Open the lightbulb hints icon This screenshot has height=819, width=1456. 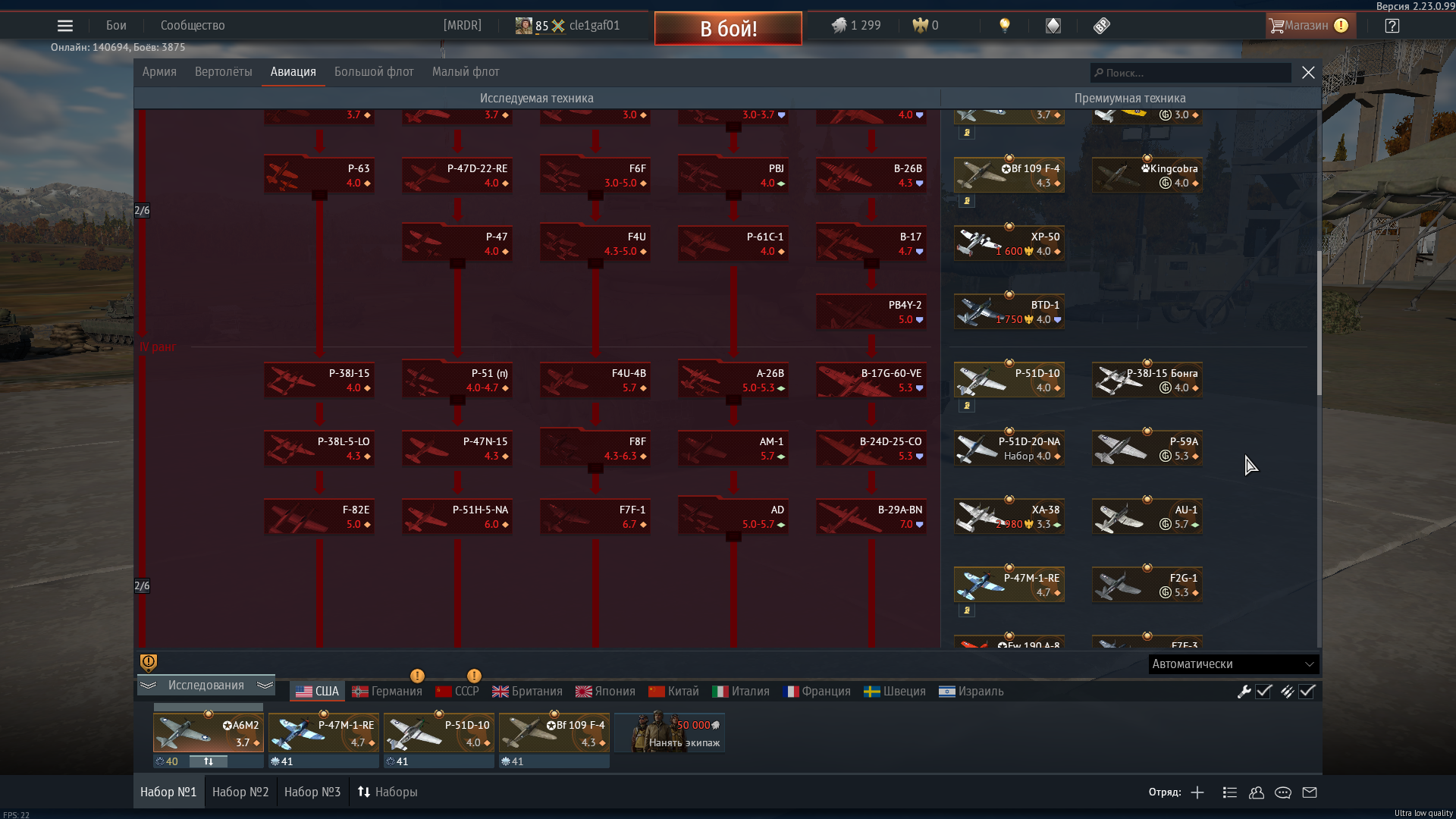coord(1005,26)
